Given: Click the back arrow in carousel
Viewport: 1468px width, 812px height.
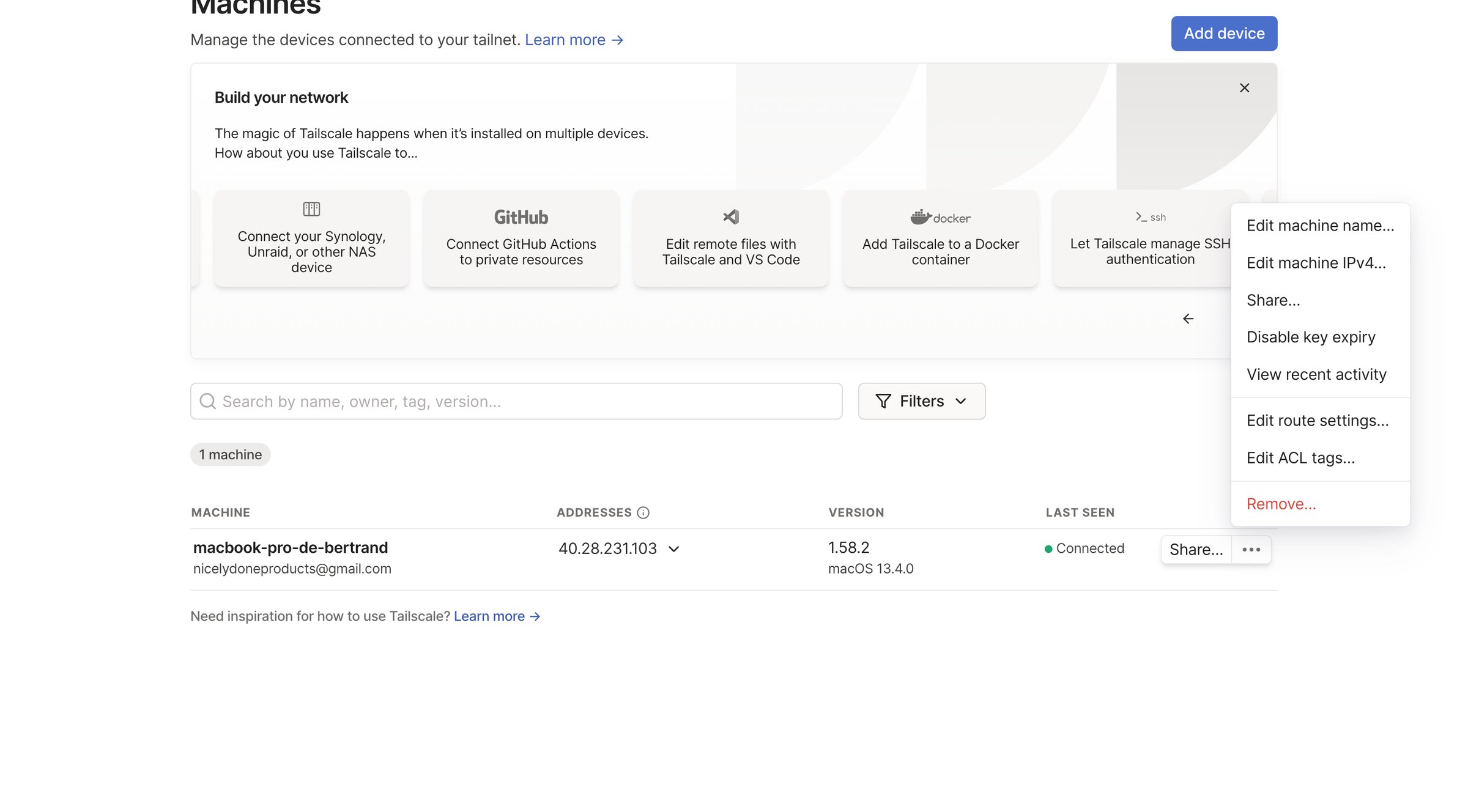Looking at the screenshot, I should tap(1188, 319).
